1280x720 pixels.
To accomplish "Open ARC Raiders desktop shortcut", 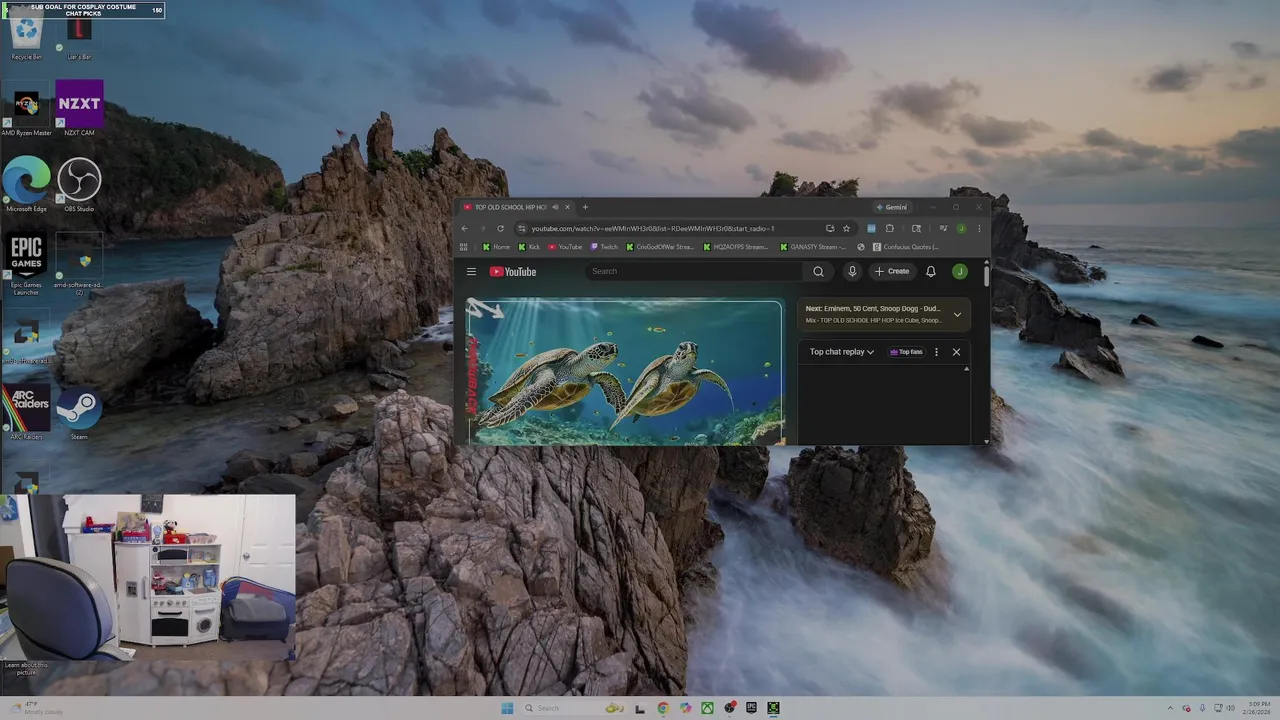I will 26,412.
